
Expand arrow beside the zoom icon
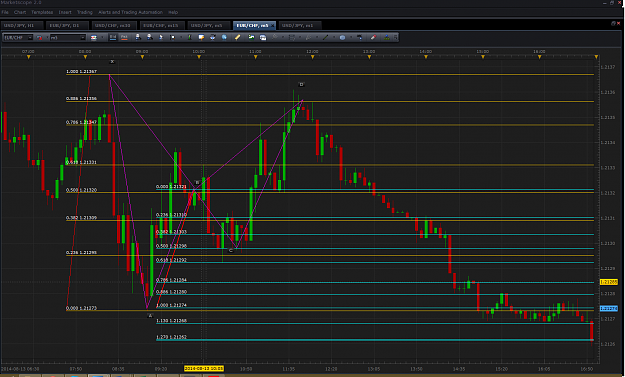coord(283,37)
